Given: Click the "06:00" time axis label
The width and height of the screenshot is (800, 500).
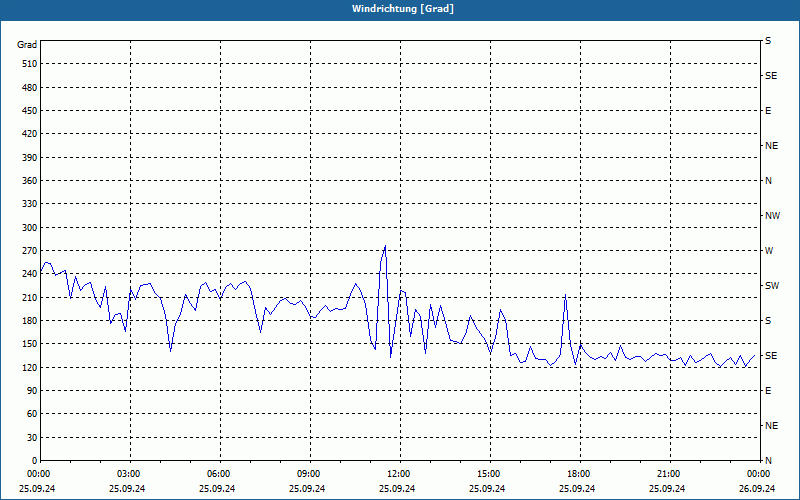Looking at the screenshot, I should pos(220,474).
